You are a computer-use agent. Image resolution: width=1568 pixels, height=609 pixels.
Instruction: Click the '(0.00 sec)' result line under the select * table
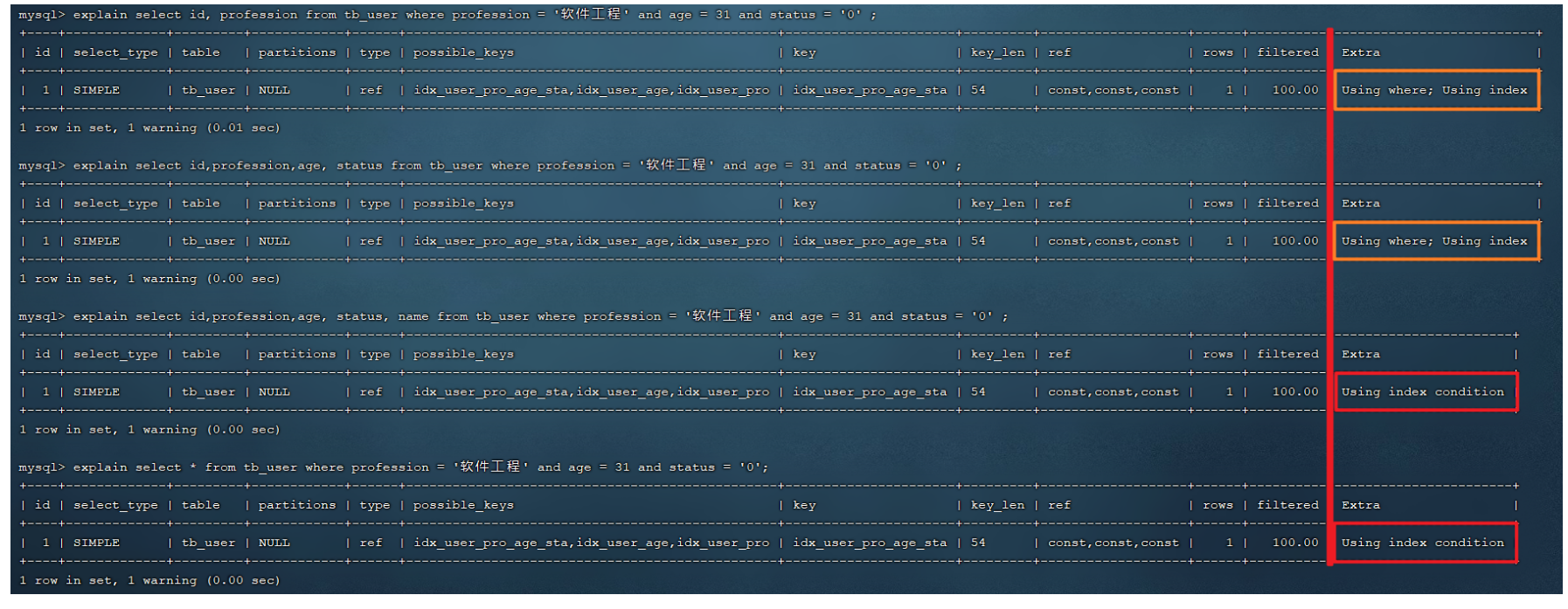[149, 580]
